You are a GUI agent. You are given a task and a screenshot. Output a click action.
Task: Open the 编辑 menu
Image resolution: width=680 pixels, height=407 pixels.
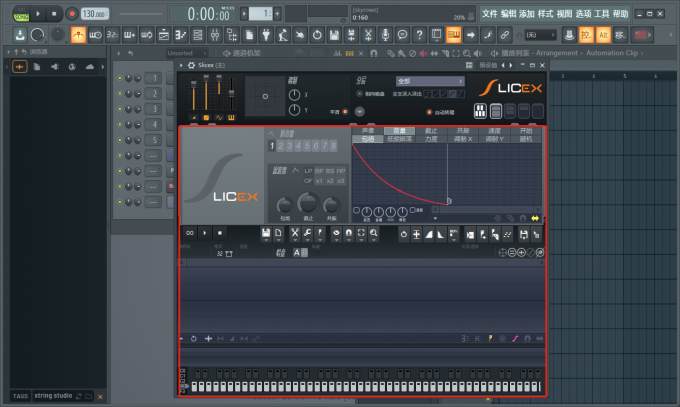coord(508,14)
